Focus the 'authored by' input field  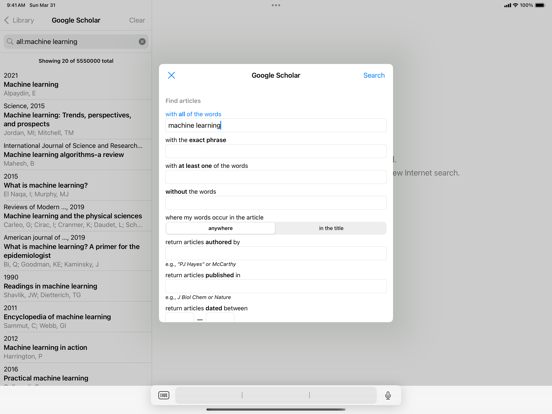(x=276, y=253)
